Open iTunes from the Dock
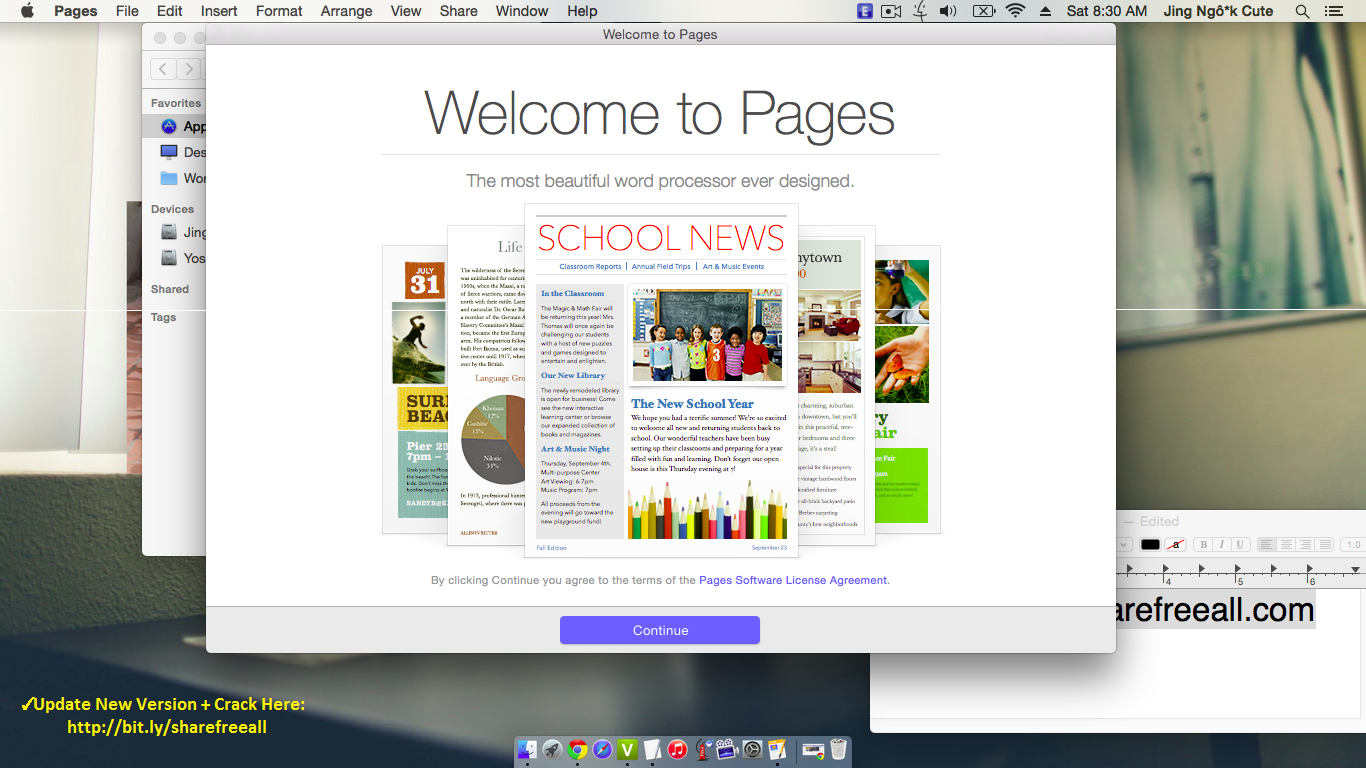Screen dimensions: 1366x768 click(677, 749)
